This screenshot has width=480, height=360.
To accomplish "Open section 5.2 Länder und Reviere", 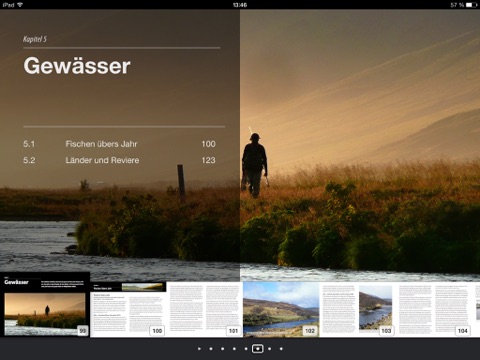I will (119, 160).
